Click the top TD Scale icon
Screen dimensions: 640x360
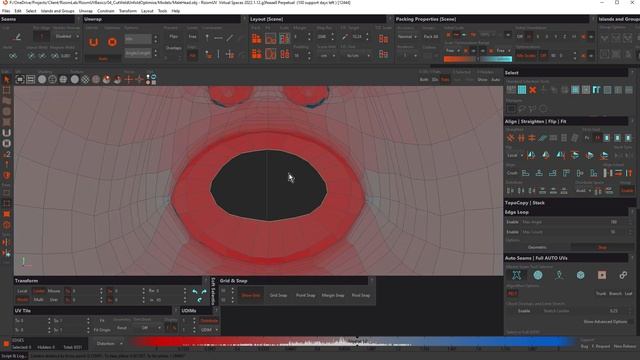tap(383, 39)
